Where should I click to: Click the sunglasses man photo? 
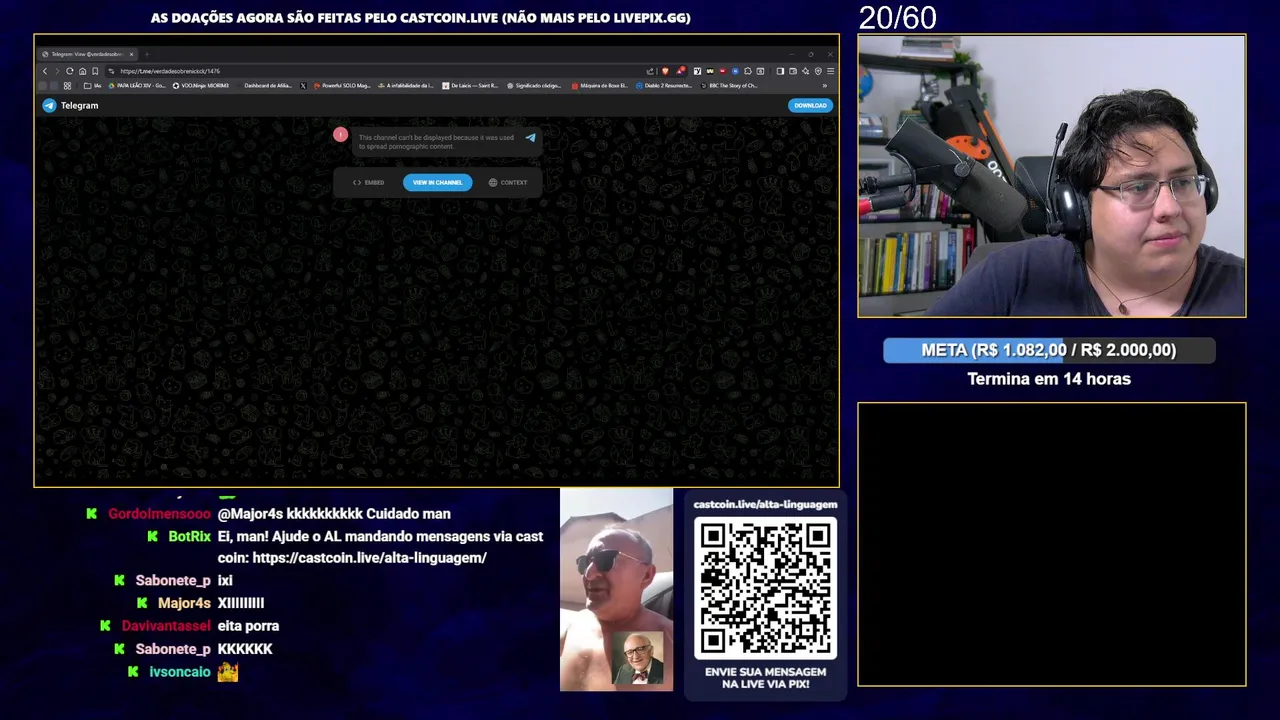616,589
